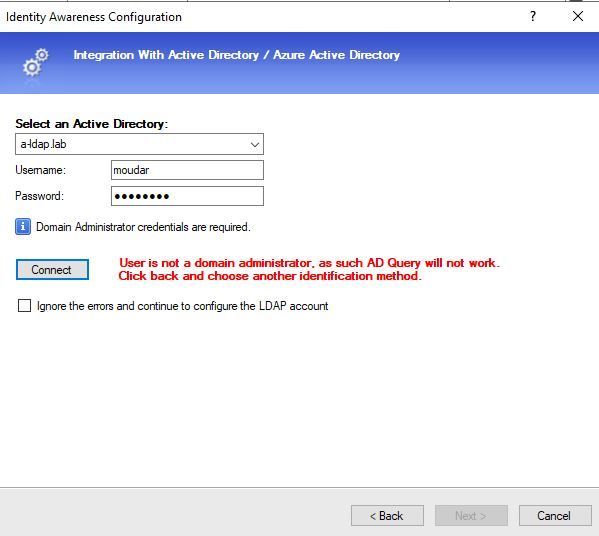Click into the Username field with moudar

(187, 170)
